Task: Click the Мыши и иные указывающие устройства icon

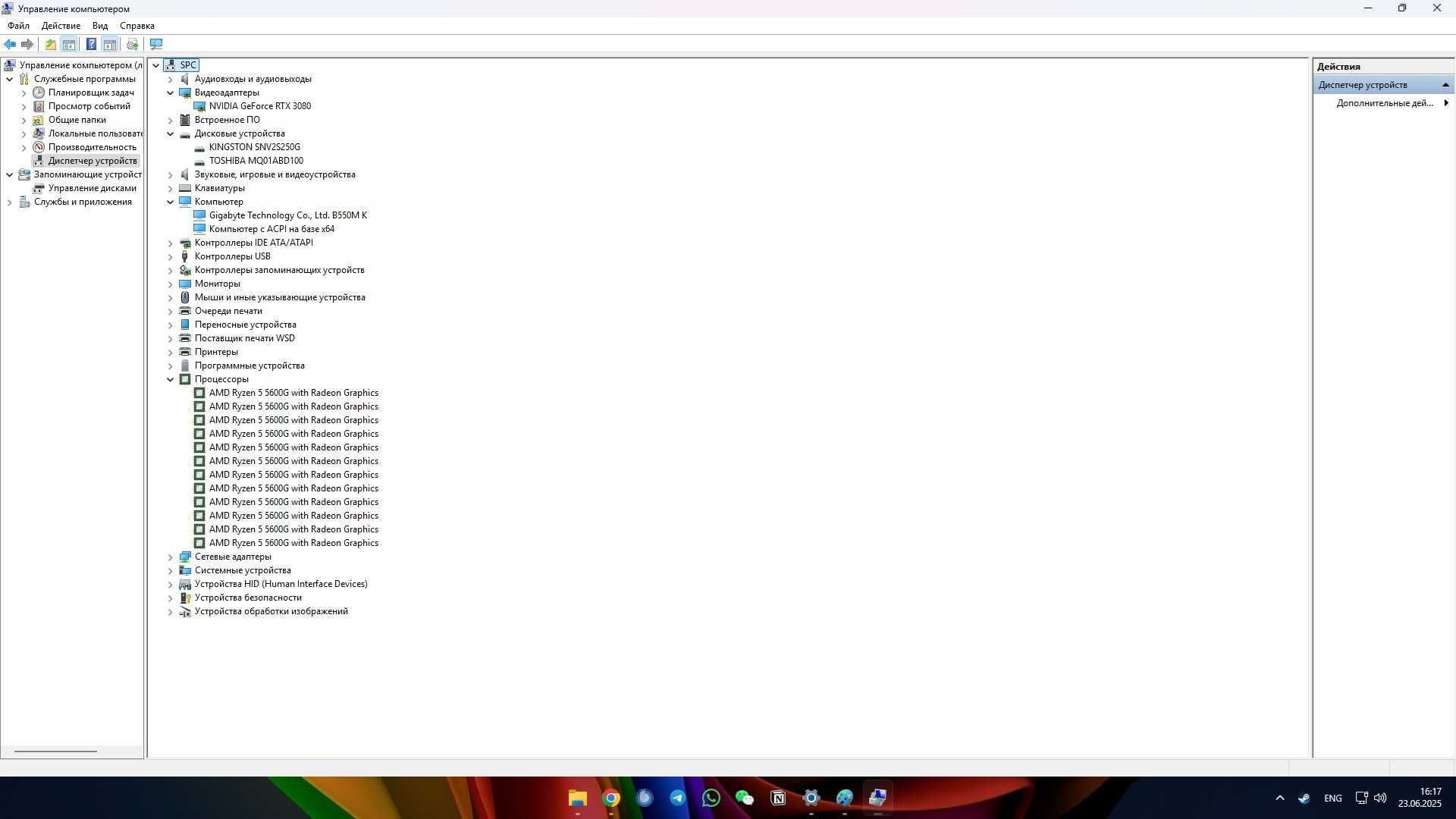Action: pos(185,297)
